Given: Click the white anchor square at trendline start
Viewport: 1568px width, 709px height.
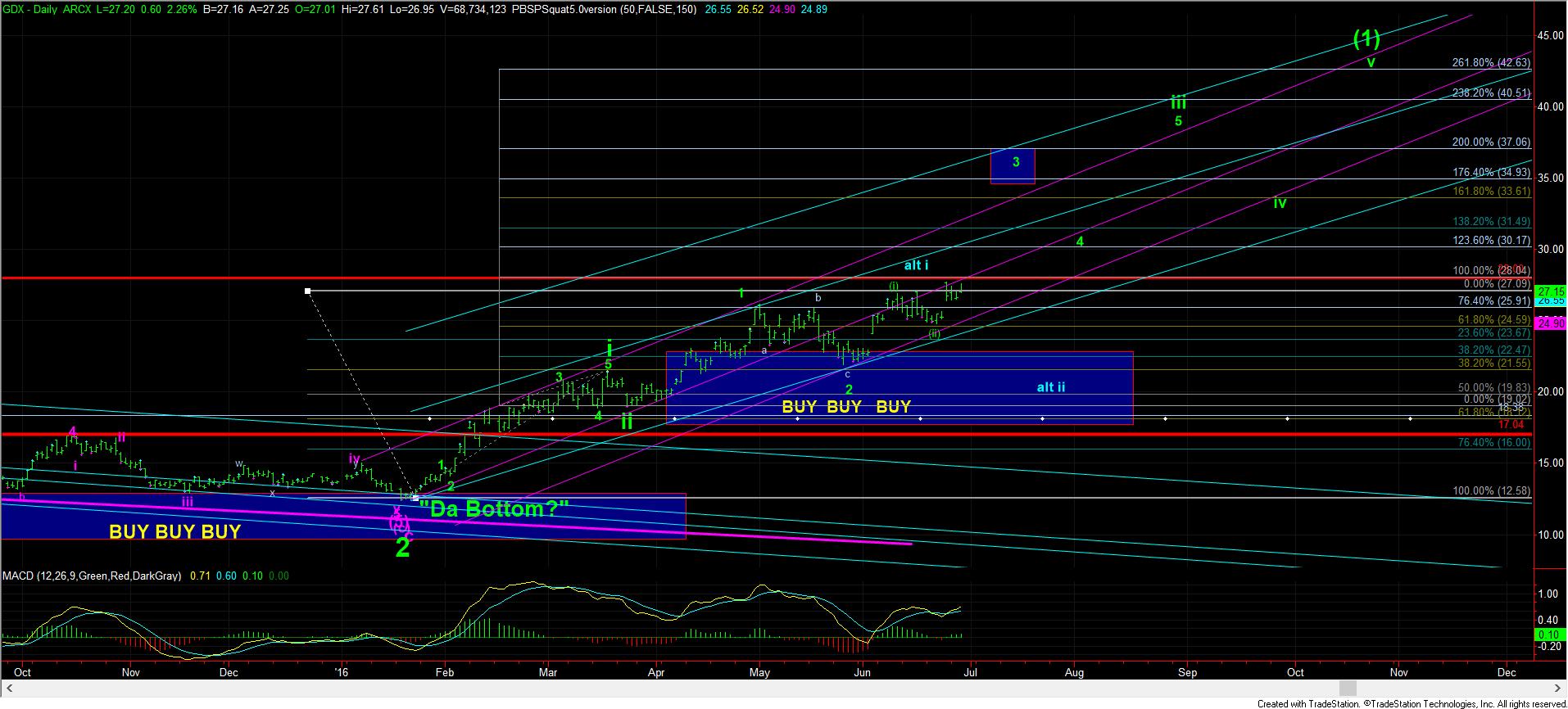Looking at the screenshot, I should pos(307,291).
